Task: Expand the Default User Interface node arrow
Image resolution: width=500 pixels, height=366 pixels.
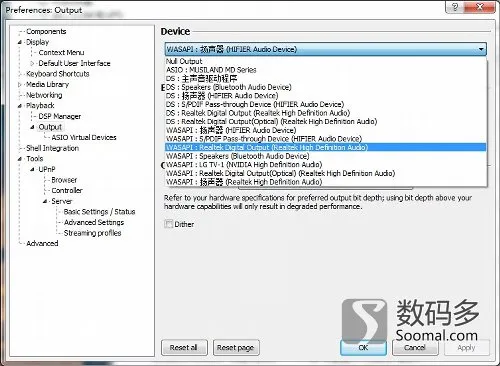Action: (32, 63)
